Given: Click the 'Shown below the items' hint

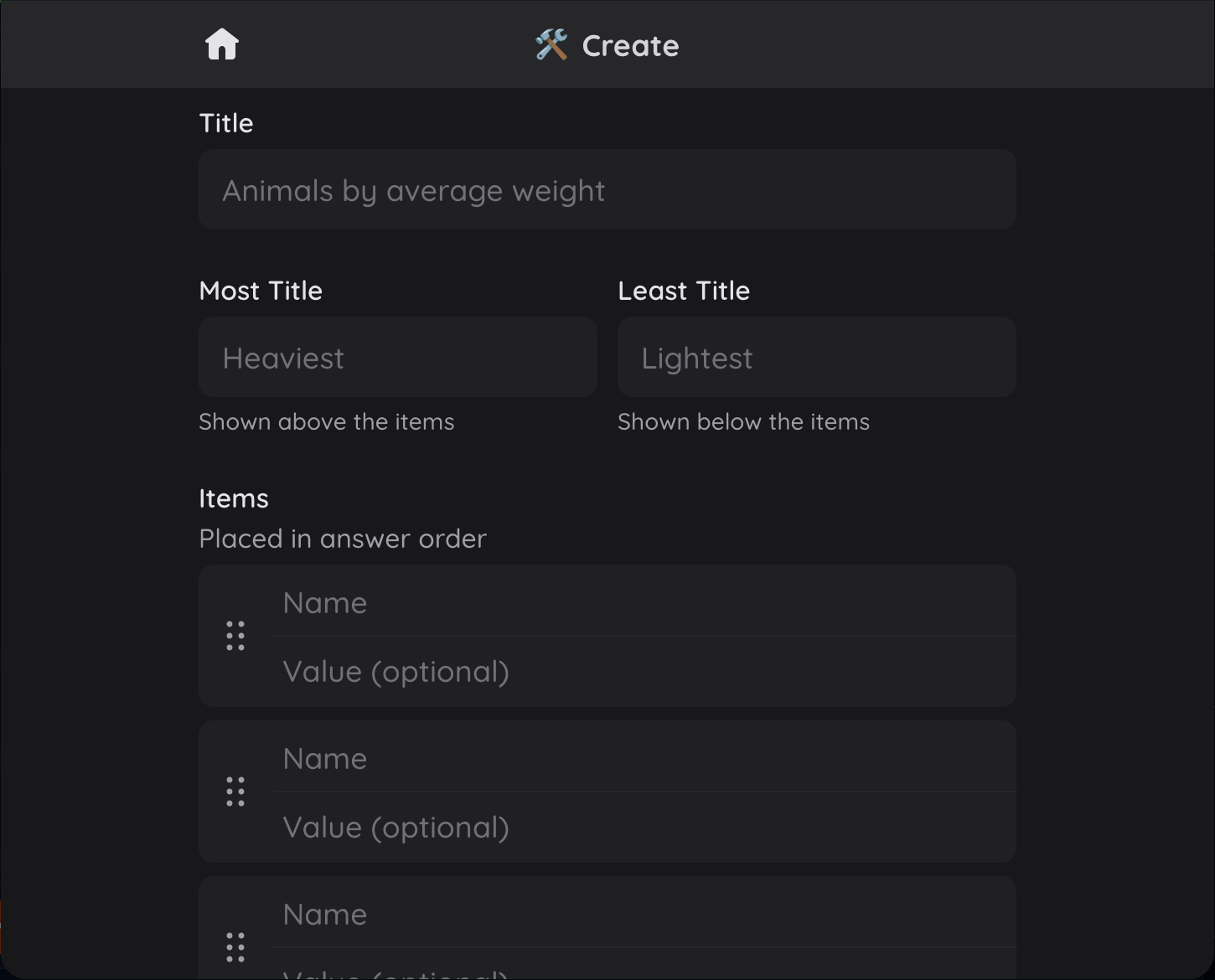Looking at the screenshot, I should [743, 421].
